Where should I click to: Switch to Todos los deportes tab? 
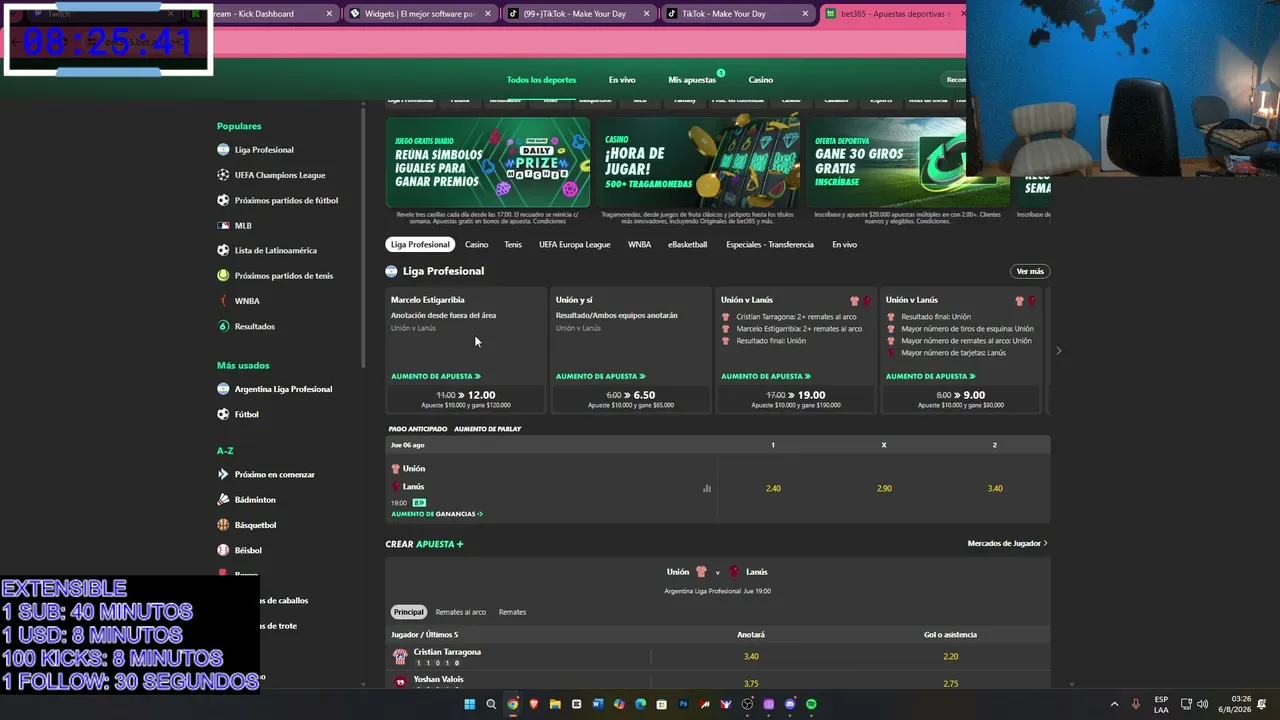click(541, 80)
